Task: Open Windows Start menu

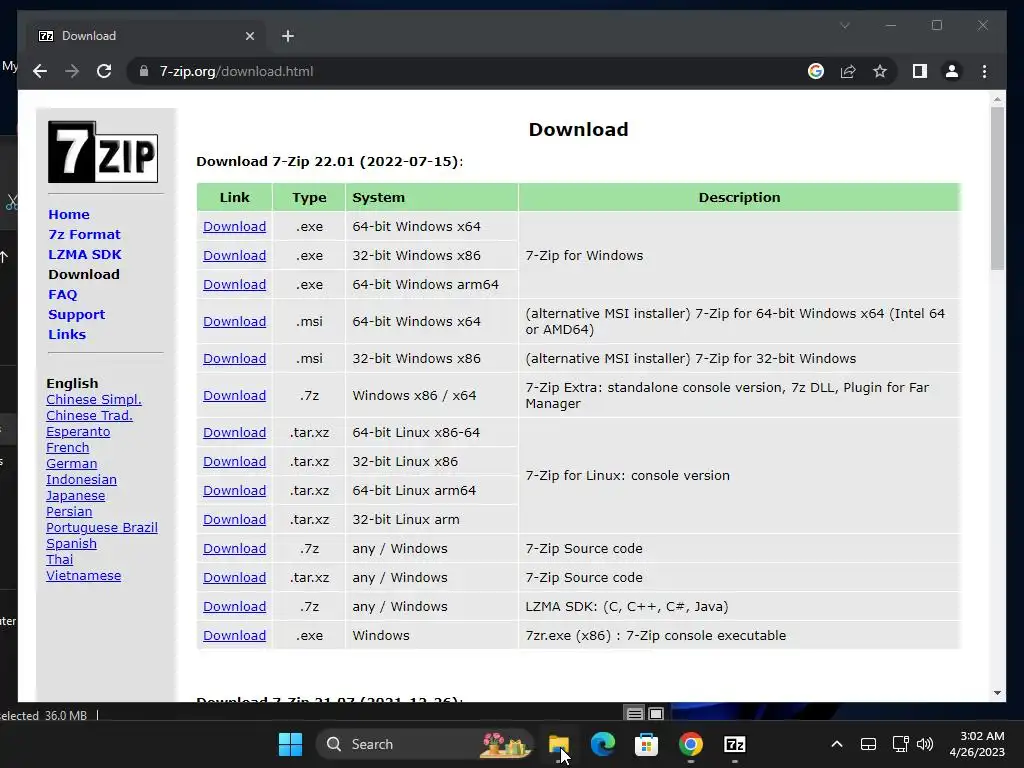Action: (290, 744)
